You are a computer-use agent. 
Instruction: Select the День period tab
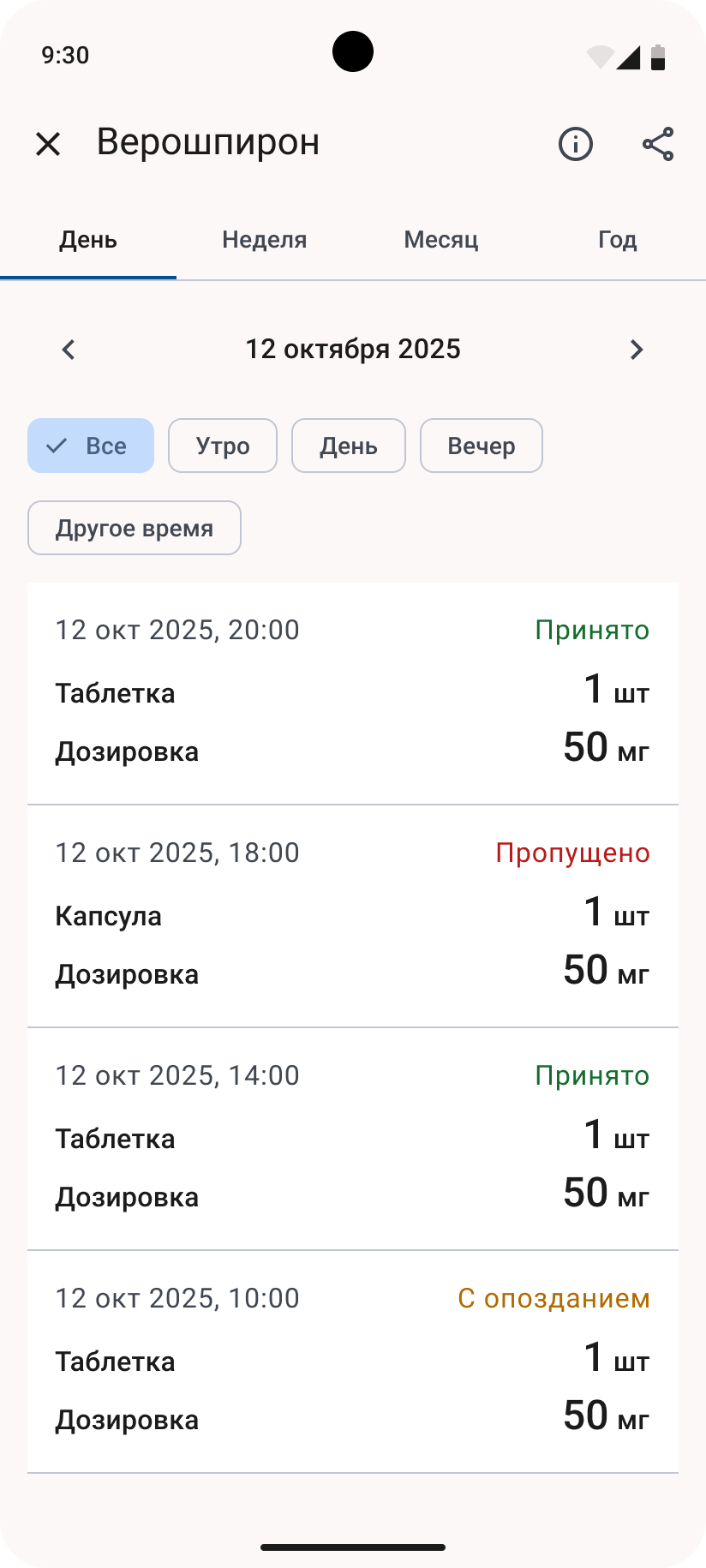(88, 240)
